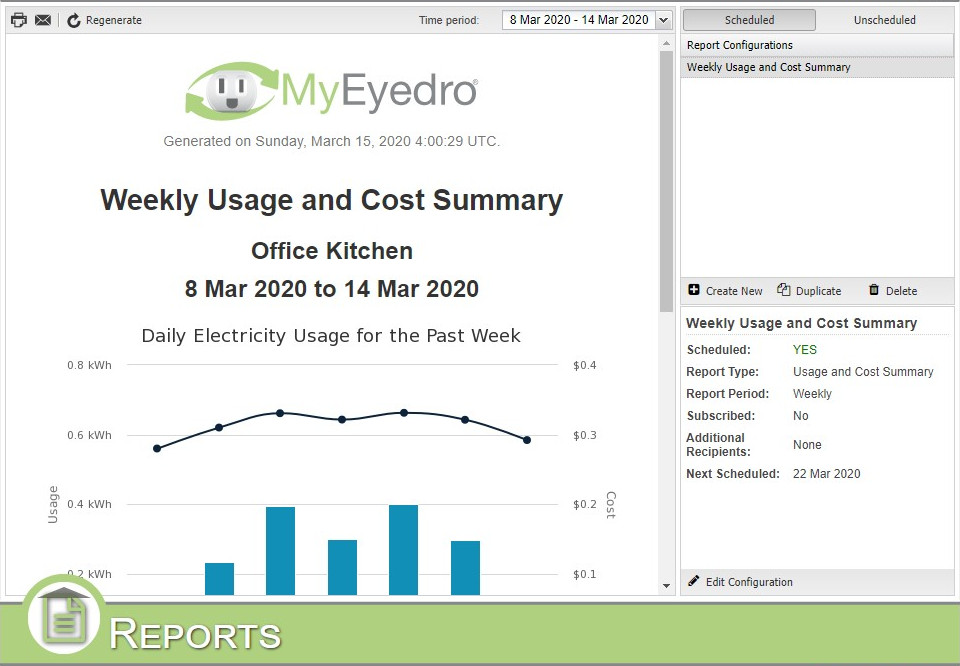The width and height of the screenshot is (960, 666).
Task: Click the Subscribed value No
Action: [801, 416]
